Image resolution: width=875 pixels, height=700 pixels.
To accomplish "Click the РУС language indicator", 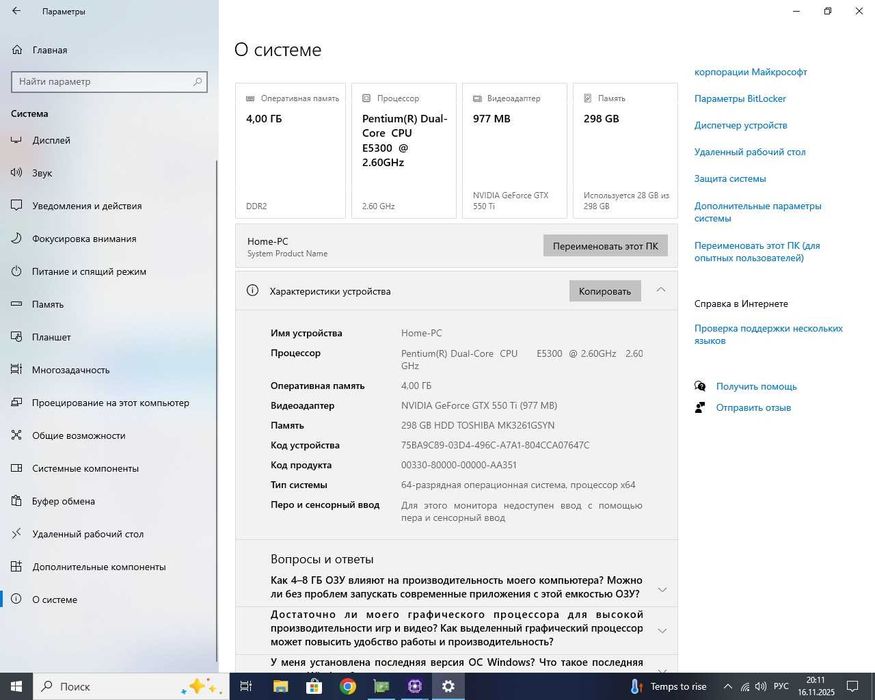I will point(781,686).
